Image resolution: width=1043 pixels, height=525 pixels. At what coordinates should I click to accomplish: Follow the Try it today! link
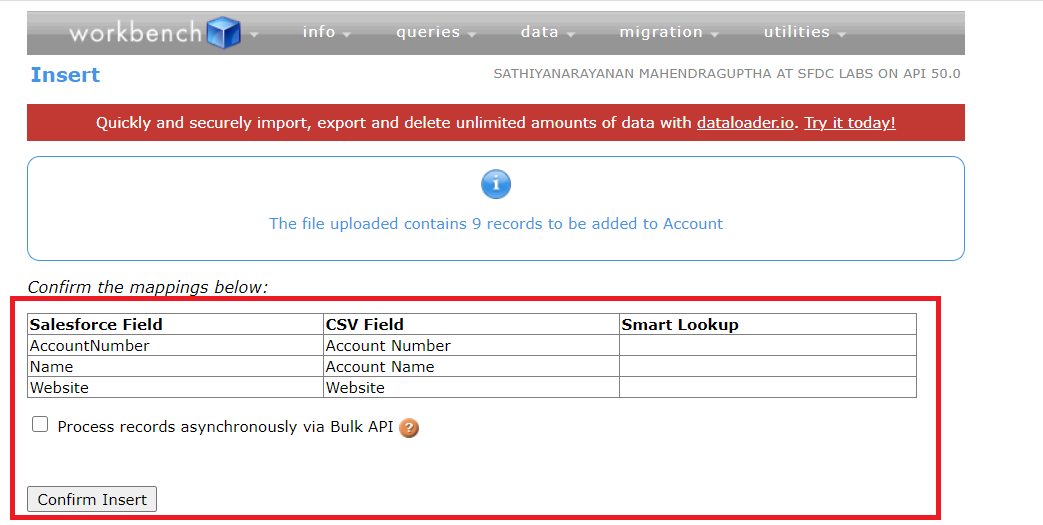point(850,123)
